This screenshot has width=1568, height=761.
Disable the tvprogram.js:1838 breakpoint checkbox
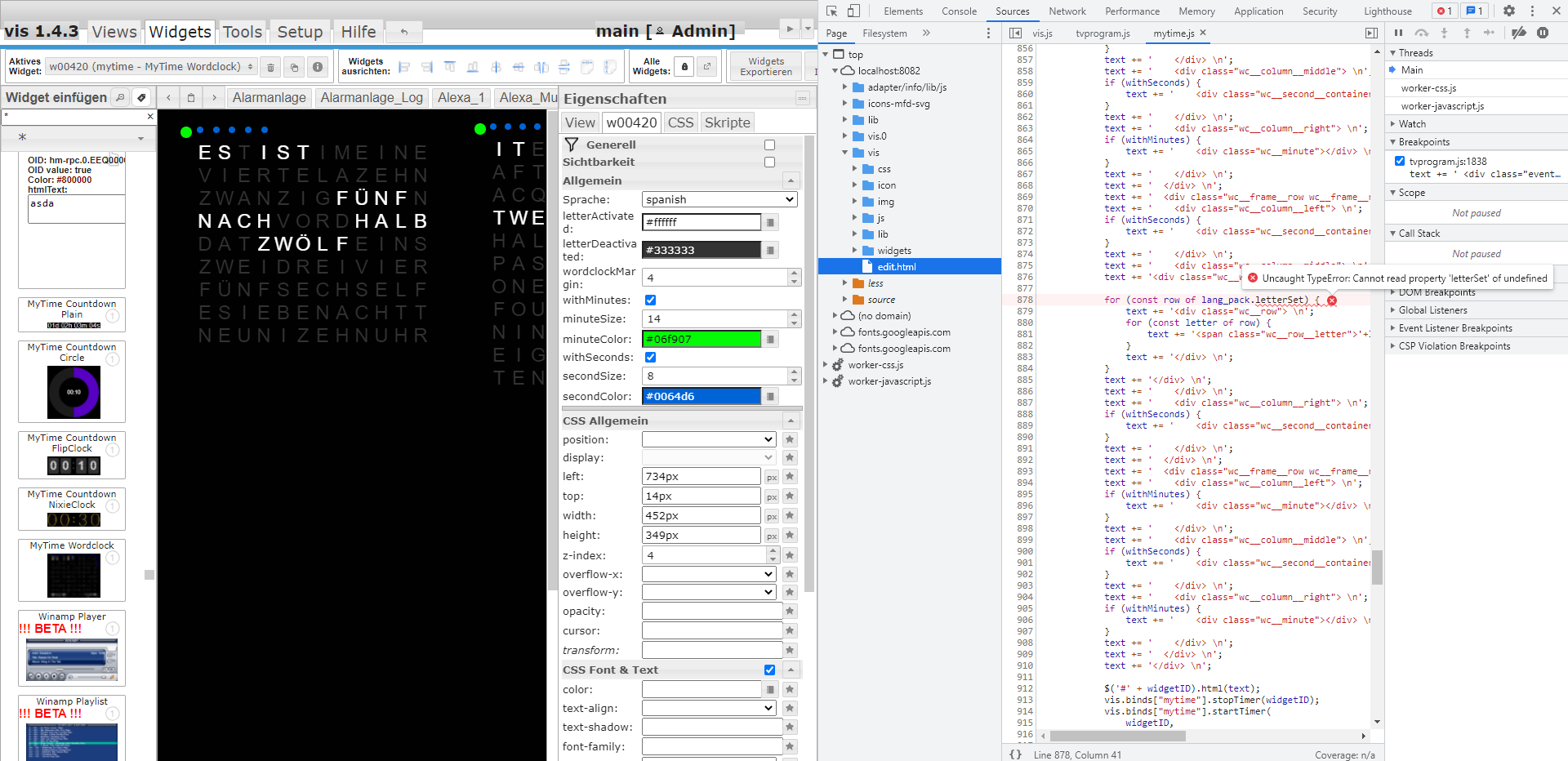[1400, 161]
